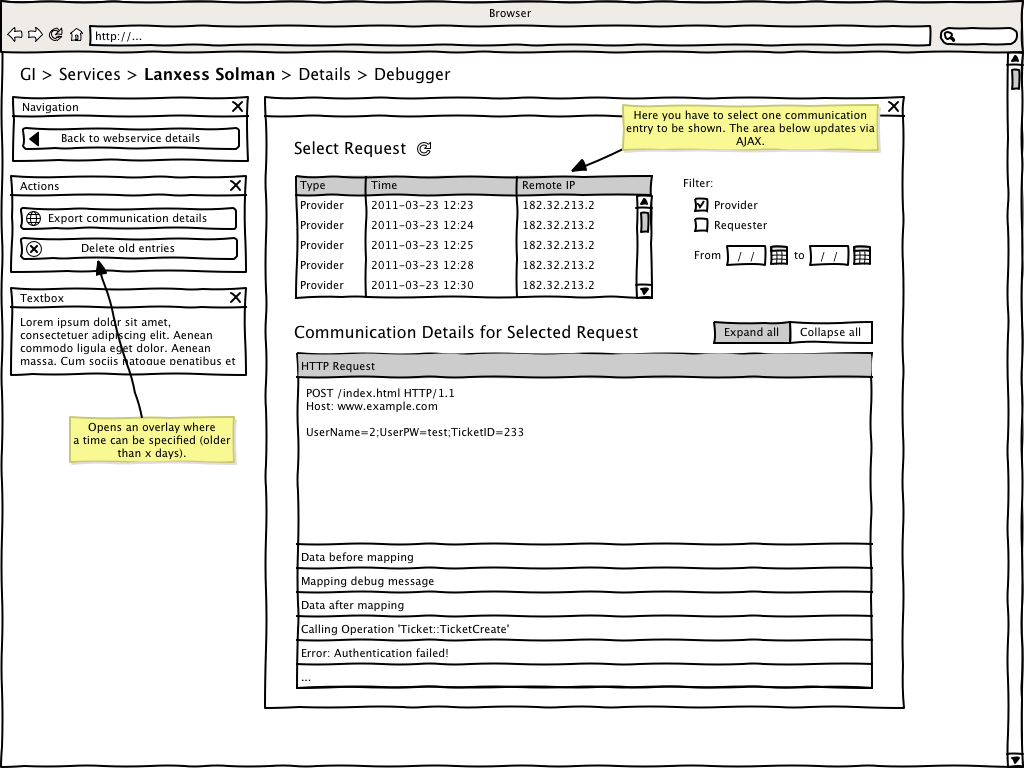Click Delete old entries button

129,248
